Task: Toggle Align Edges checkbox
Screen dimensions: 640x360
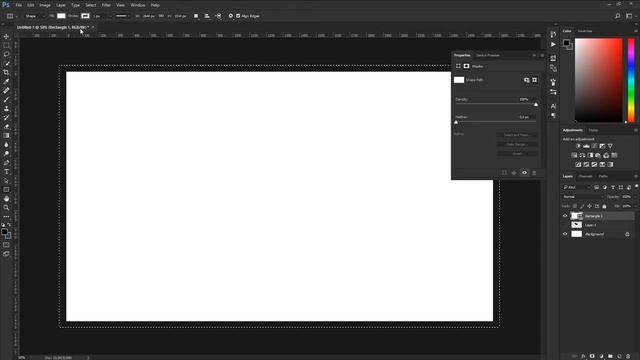Action: click(238, 16)
